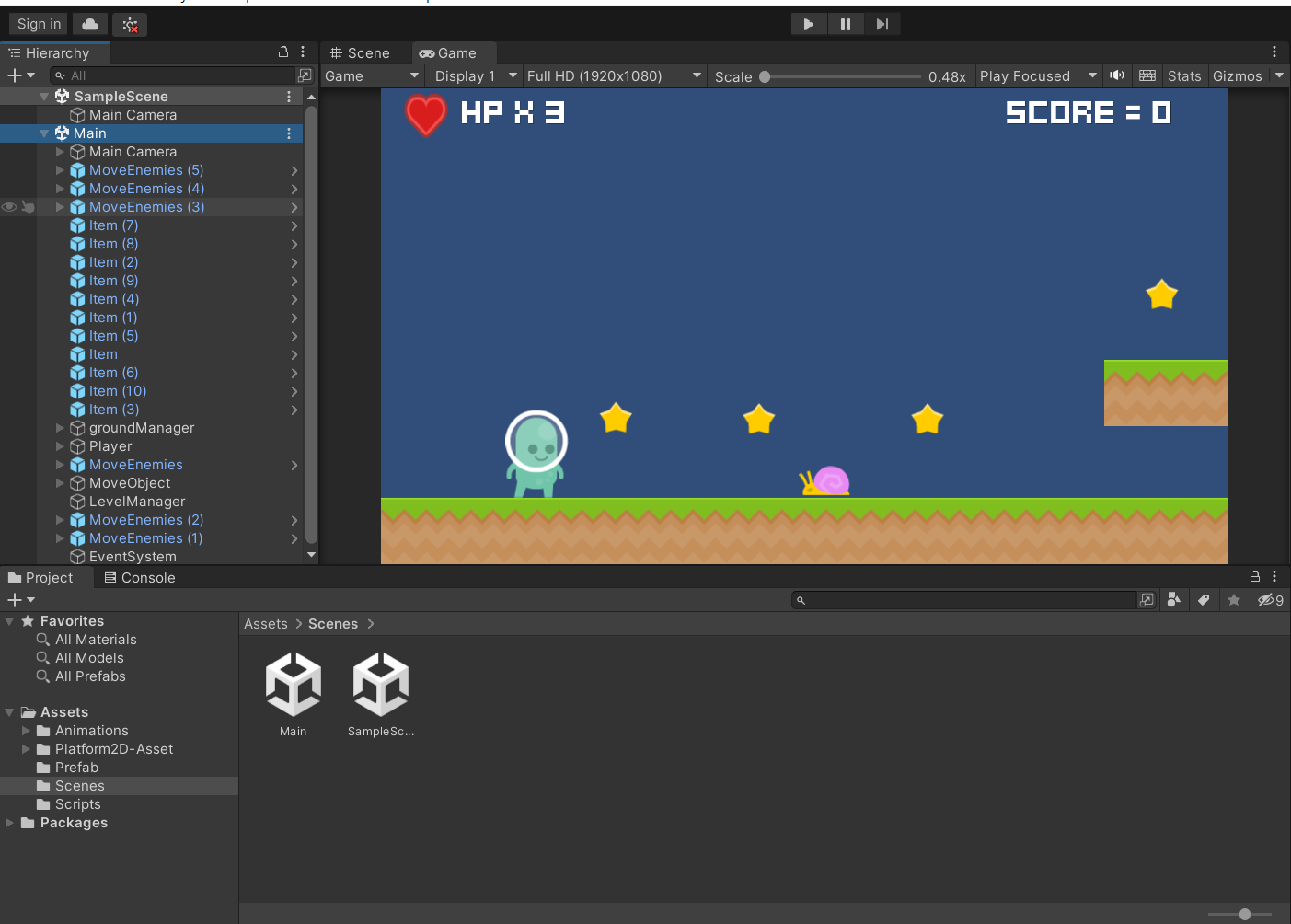Open the Full HD (1920x1080) resolution dropdown
This screenshot has height=924, width=1291.
tap(613, 75)
